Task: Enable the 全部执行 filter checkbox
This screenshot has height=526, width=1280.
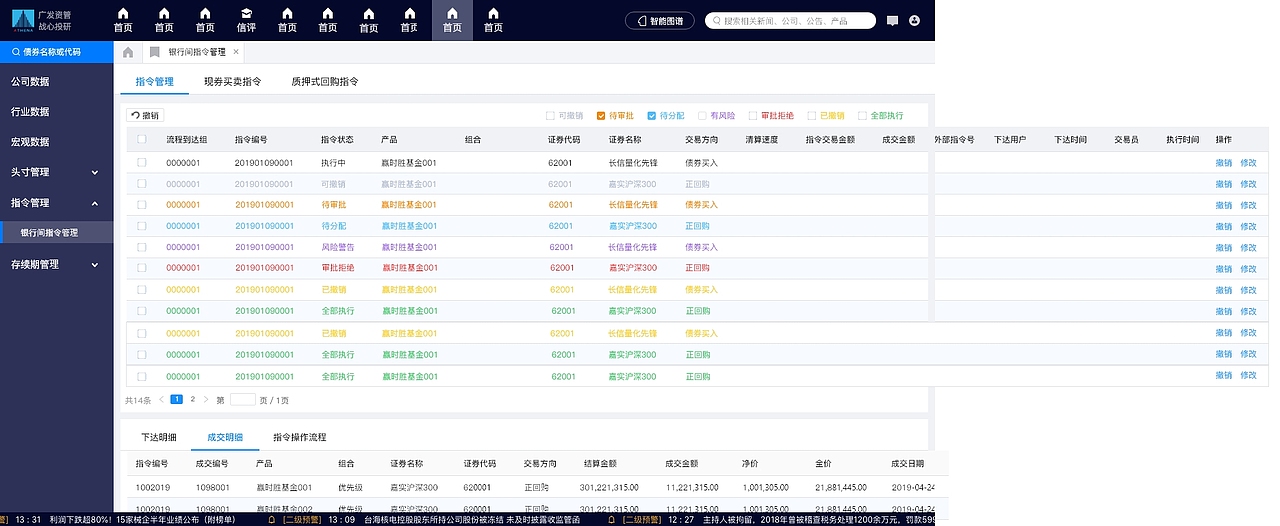Action: [863, 116]
